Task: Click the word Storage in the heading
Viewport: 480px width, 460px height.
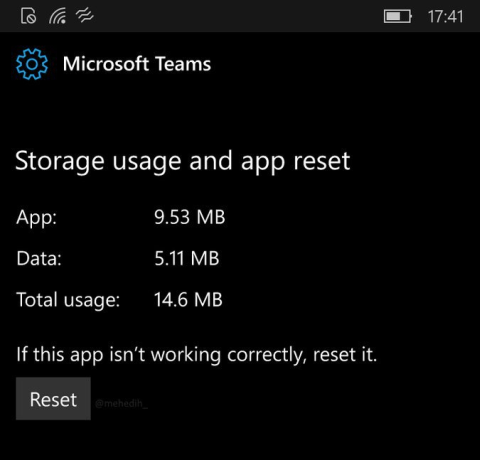Action: [x=60, y=162]
